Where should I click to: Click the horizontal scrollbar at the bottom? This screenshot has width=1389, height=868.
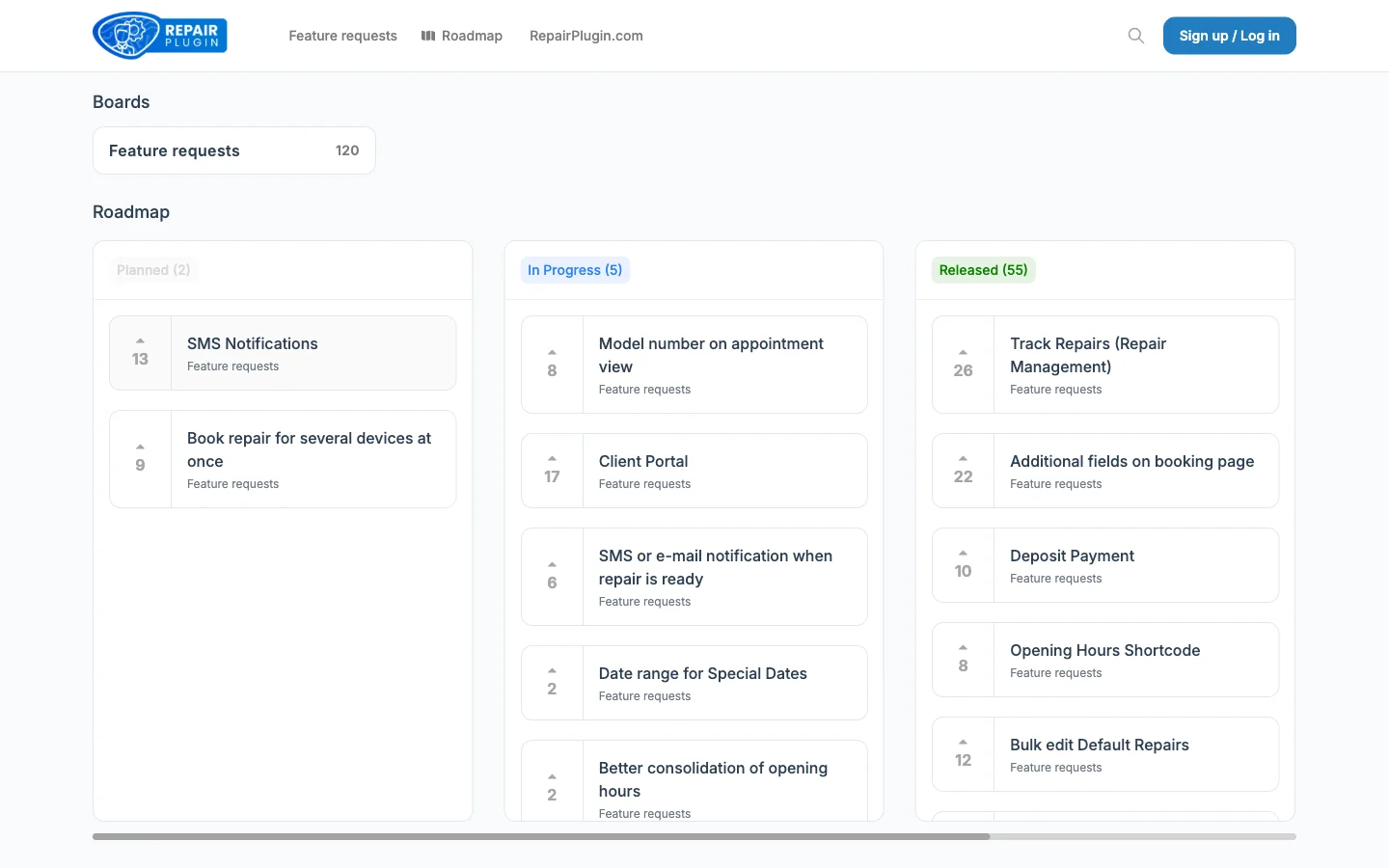[x=540, y=836]
